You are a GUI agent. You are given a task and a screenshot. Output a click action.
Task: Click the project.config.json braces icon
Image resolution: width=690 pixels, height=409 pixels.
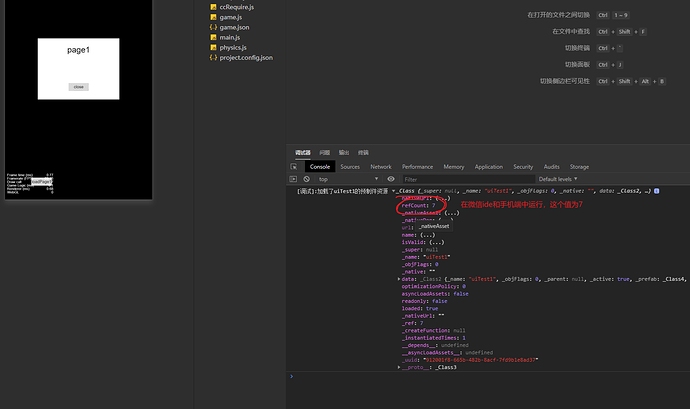213,58
